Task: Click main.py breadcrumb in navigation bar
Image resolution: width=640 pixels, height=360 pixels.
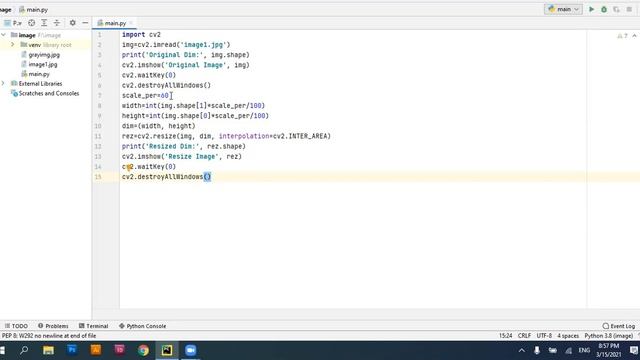Action: (33, 9)
